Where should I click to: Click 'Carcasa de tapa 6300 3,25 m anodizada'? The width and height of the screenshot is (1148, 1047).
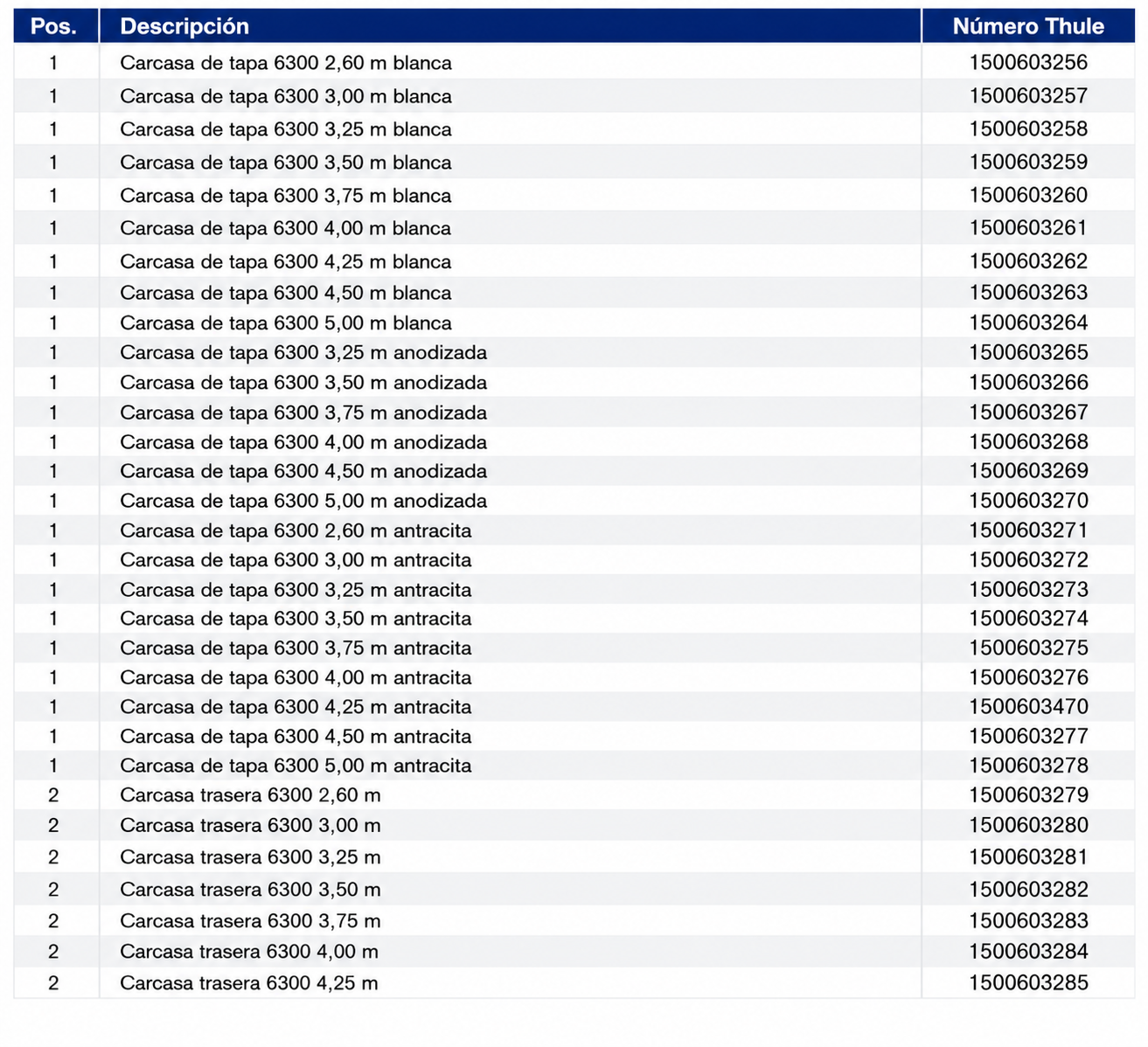click(303, 353)
